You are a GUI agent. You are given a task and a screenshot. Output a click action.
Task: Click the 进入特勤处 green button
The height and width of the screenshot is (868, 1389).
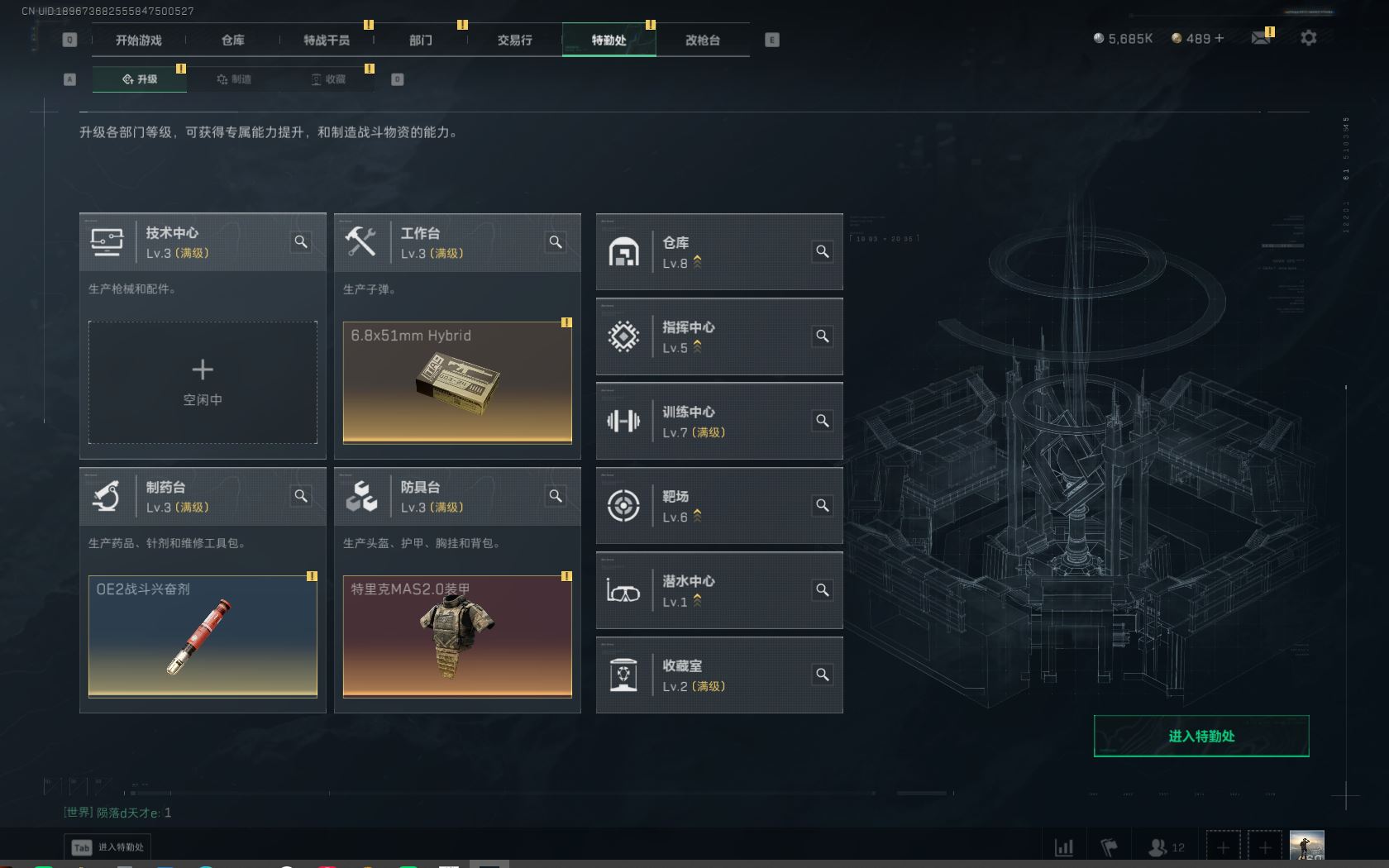(x=1201, y=736)
